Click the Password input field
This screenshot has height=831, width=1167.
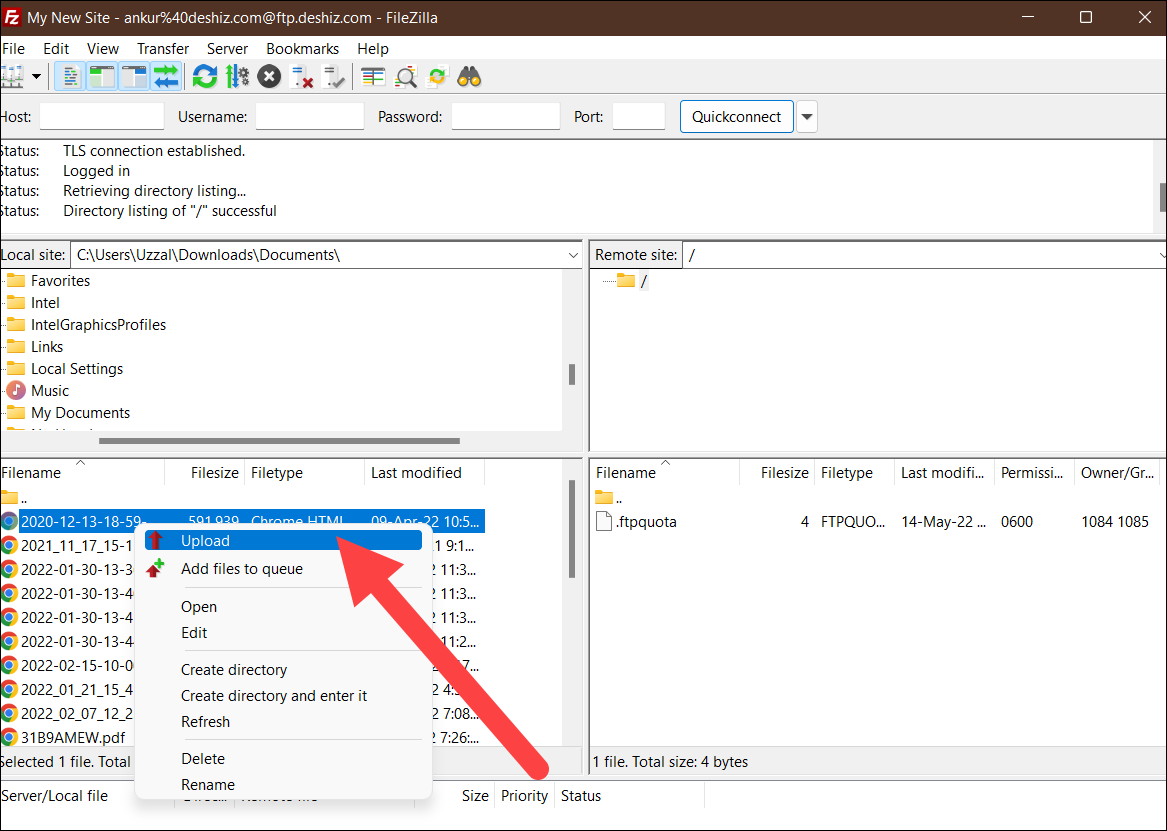[x=505, y=117]
